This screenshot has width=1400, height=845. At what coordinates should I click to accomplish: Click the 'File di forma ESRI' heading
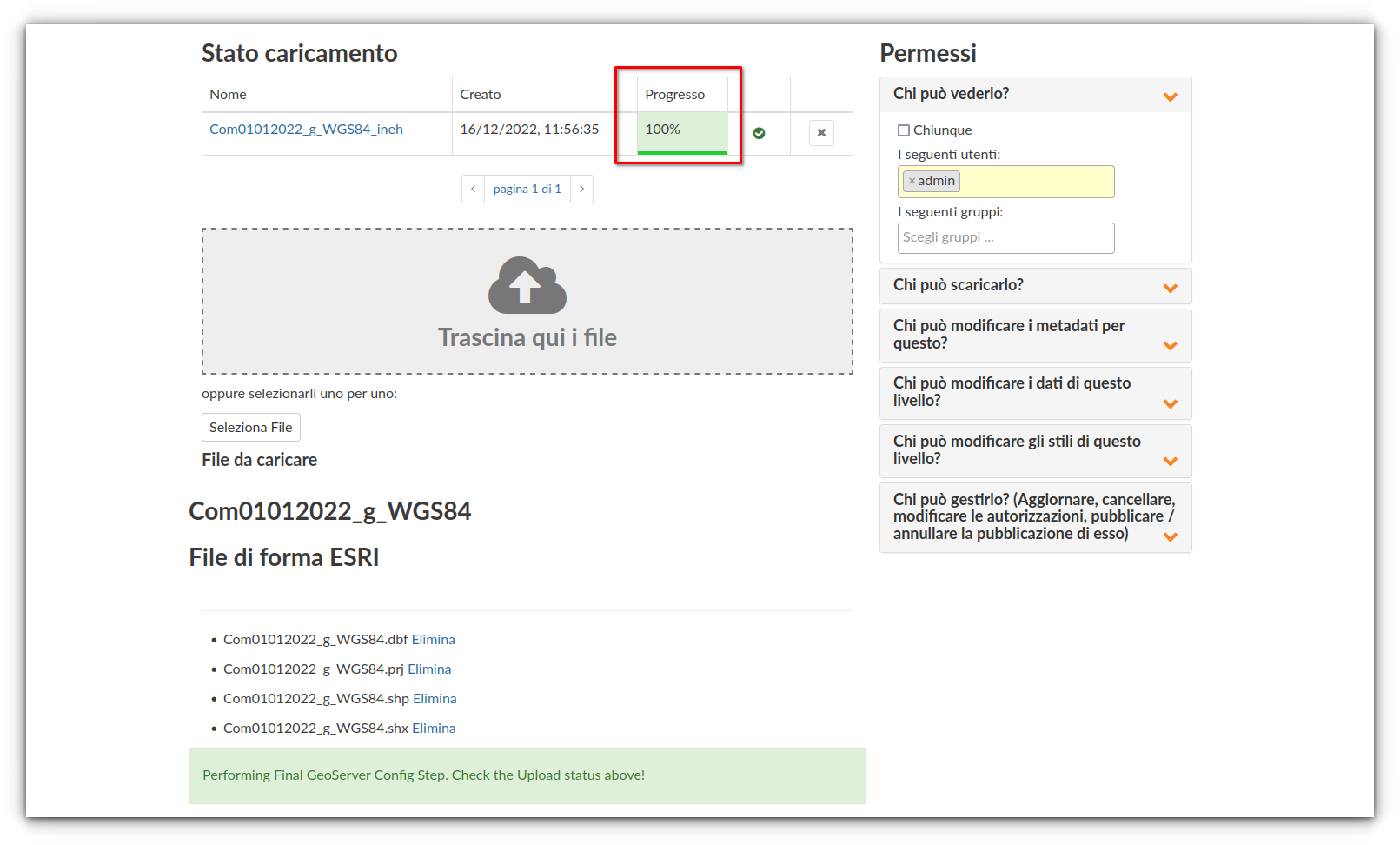click(284, 557)
